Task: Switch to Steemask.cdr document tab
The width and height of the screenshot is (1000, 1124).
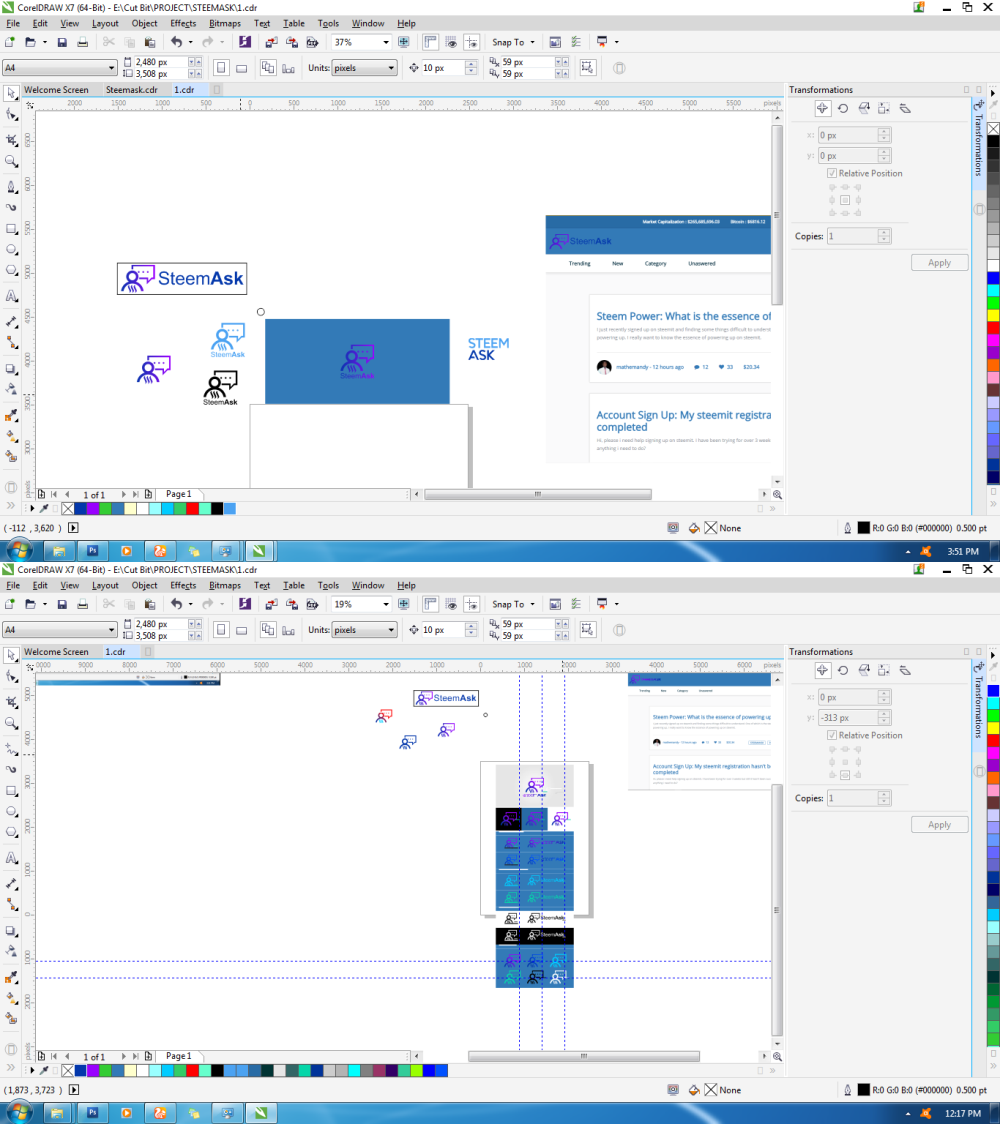Action: point(132,90)
